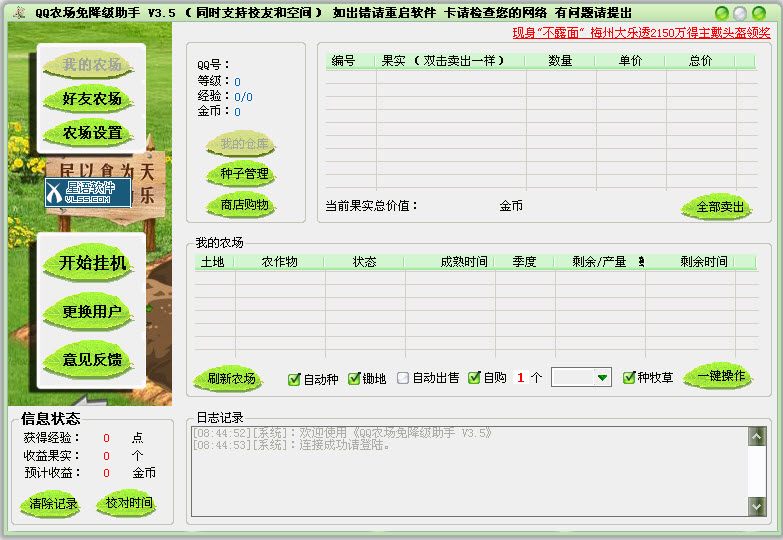783x540 pixels.
Task: Click 成熟时间 column header
Action: [x=449, y=262]
